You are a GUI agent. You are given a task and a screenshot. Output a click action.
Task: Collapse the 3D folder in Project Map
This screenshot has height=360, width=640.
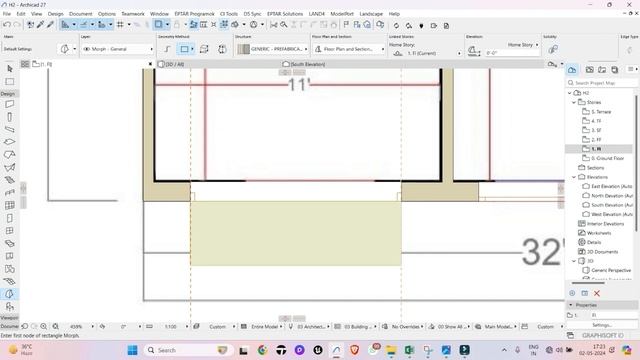574,261
